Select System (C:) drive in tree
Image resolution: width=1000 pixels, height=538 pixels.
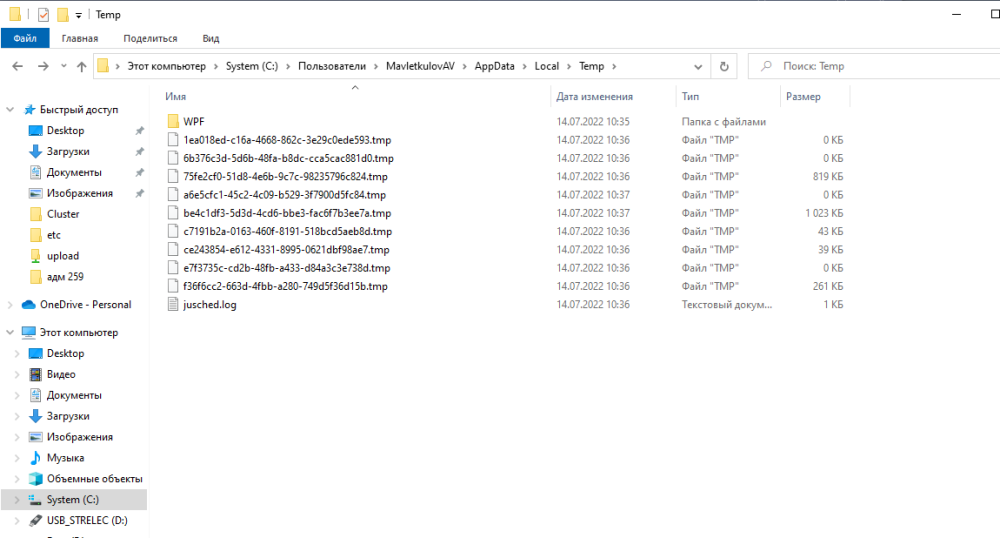point(74,500)
